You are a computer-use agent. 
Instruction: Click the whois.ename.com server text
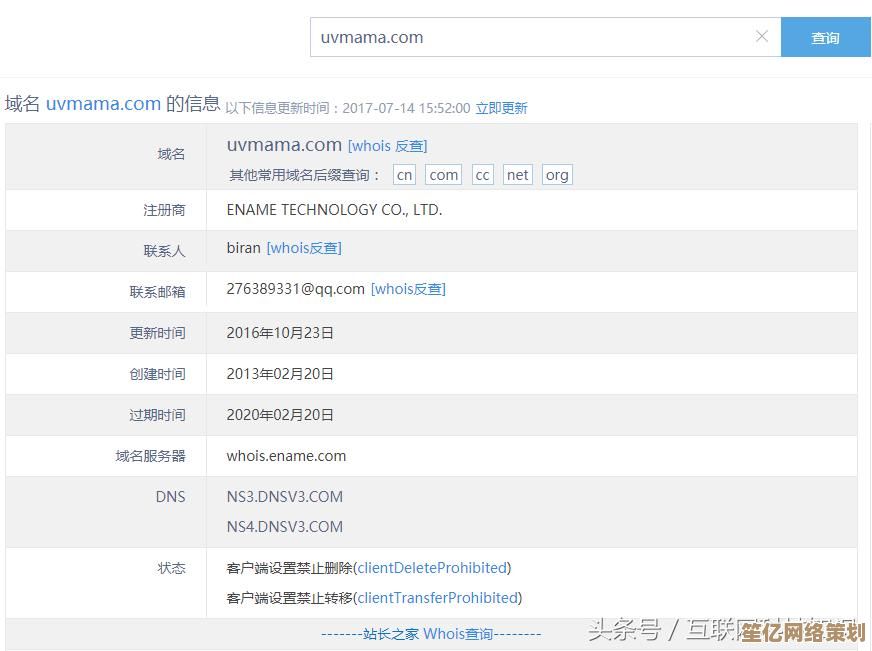(286, 456)
